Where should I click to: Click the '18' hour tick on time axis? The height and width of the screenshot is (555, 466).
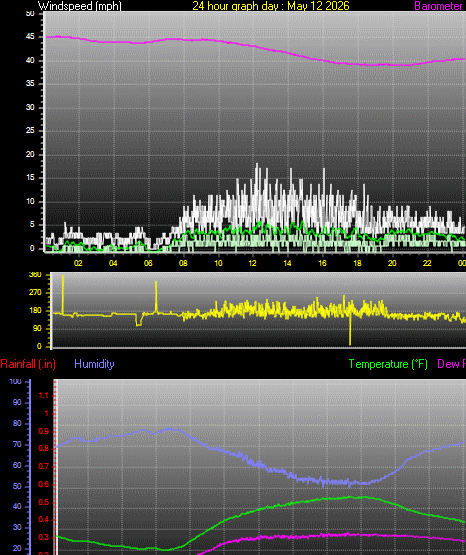(357, 263)
